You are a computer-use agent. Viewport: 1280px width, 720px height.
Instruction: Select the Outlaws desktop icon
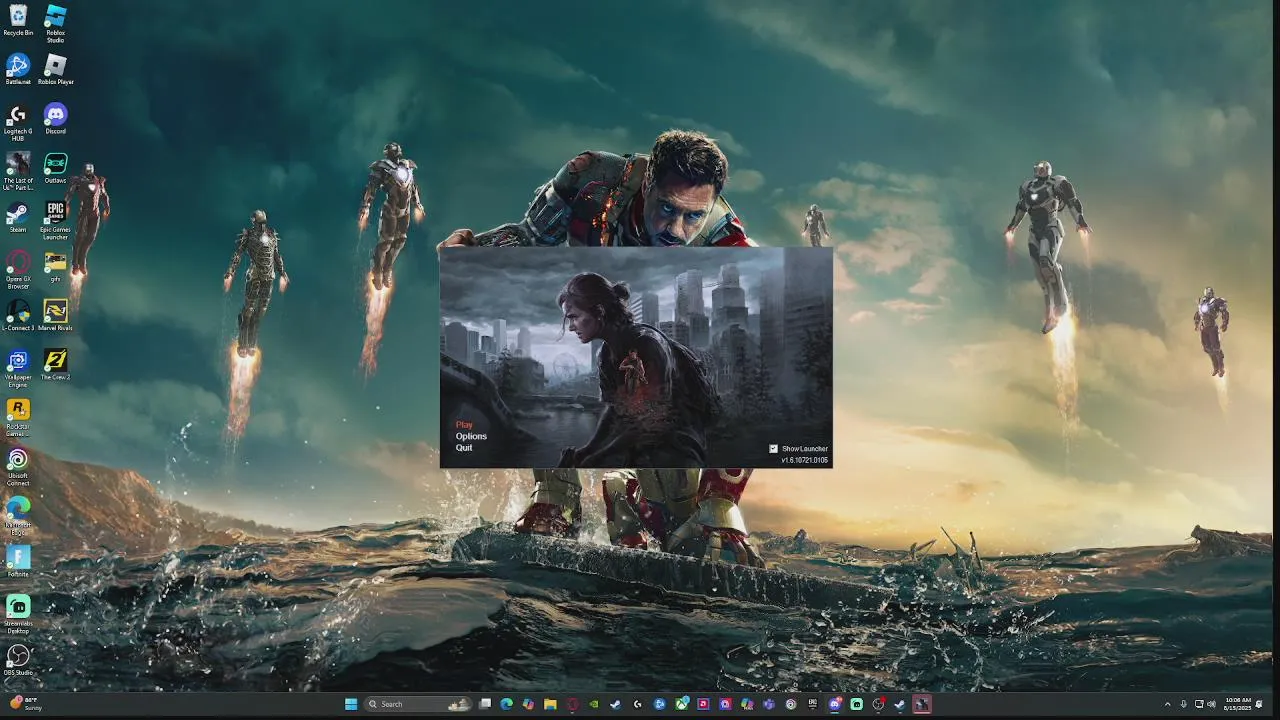(55, 168)
